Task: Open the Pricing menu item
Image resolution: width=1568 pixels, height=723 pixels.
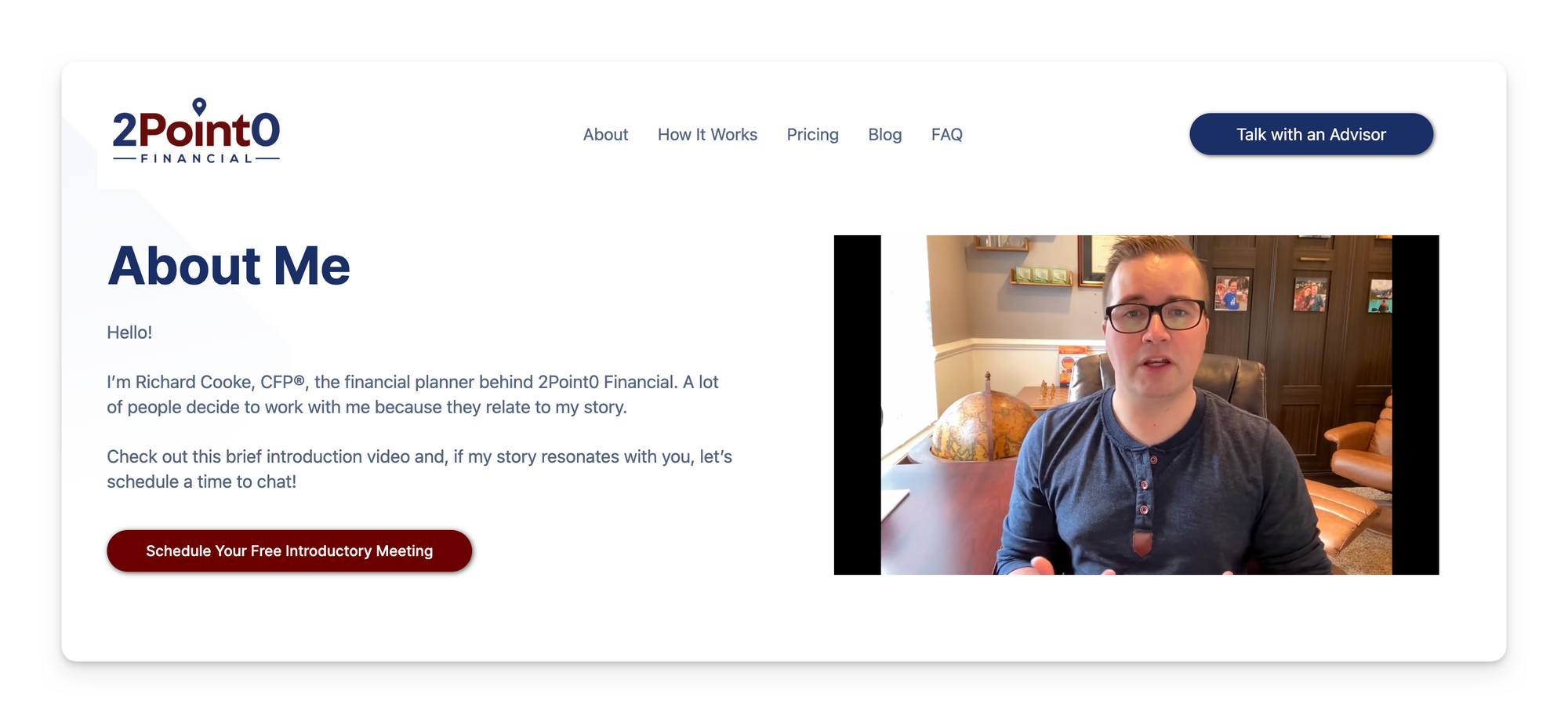Action: 812,135
